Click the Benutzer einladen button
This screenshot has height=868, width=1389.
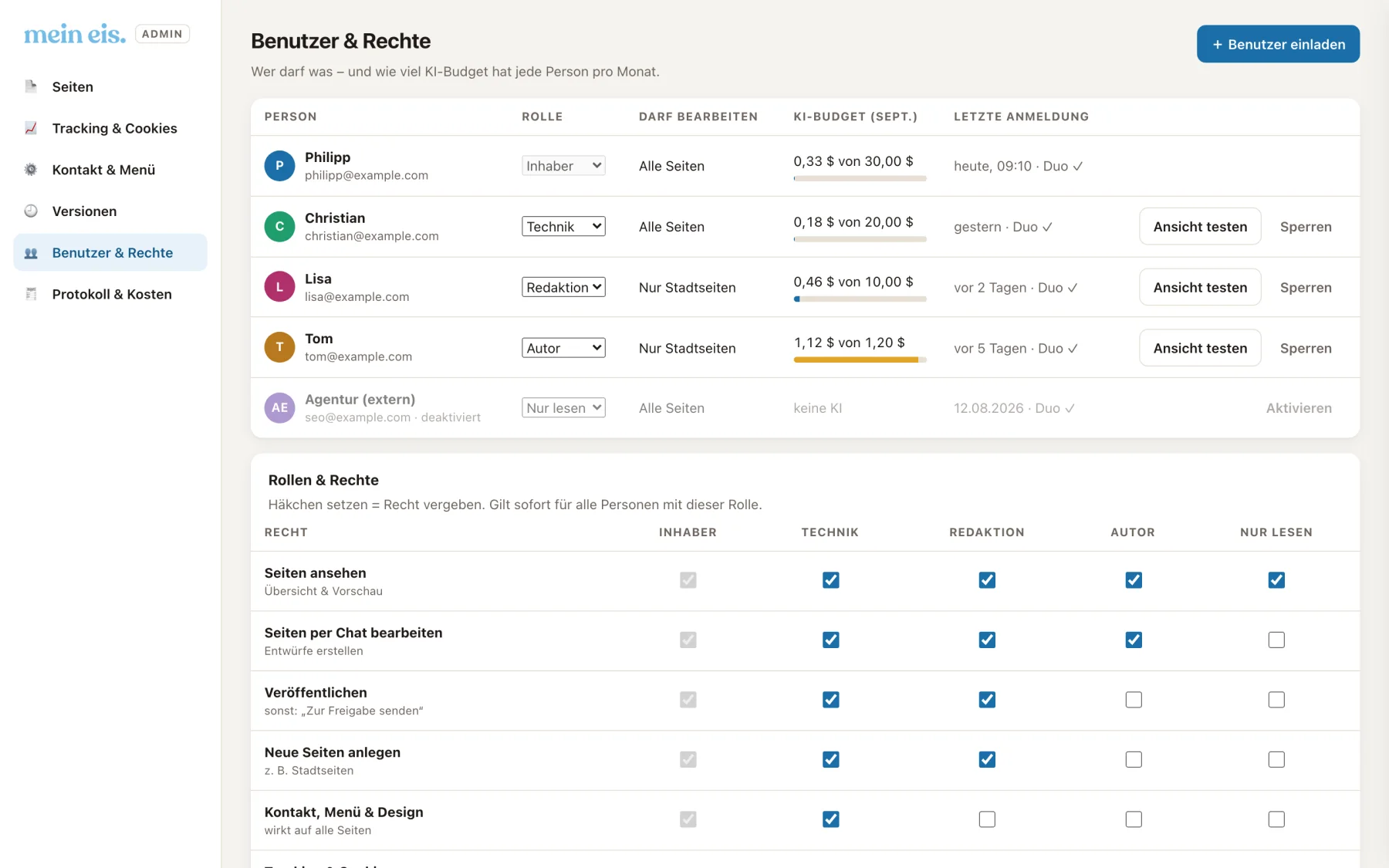pos(1278,44)
